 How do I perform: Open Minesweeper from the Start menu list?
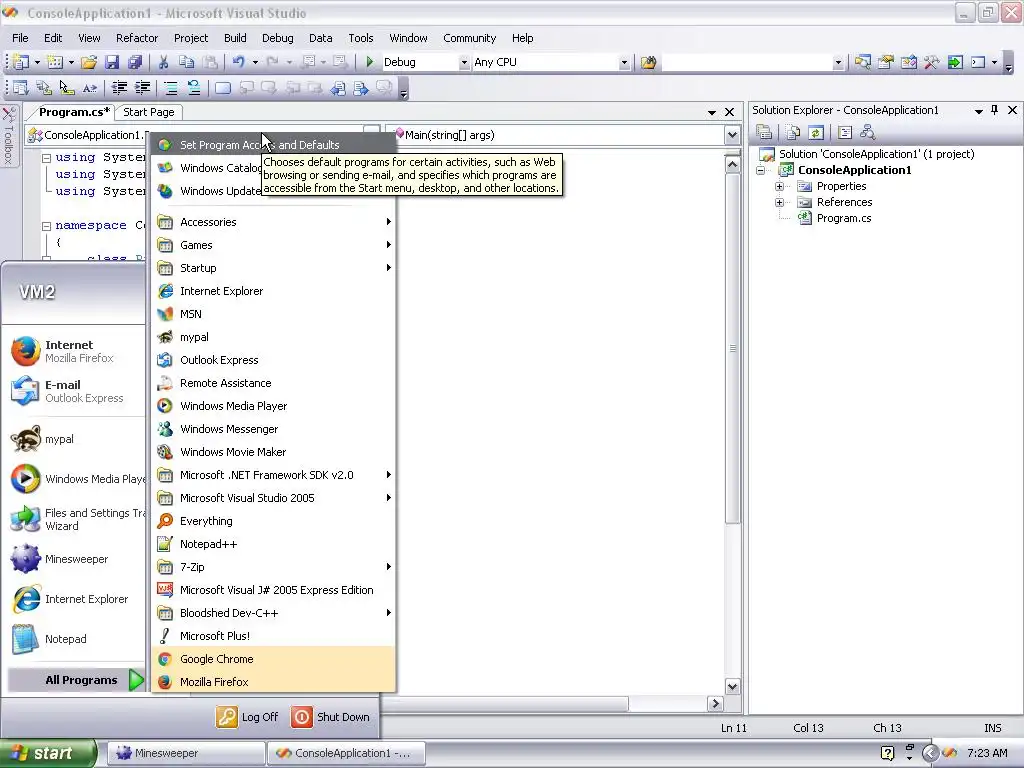pos(73,559)
